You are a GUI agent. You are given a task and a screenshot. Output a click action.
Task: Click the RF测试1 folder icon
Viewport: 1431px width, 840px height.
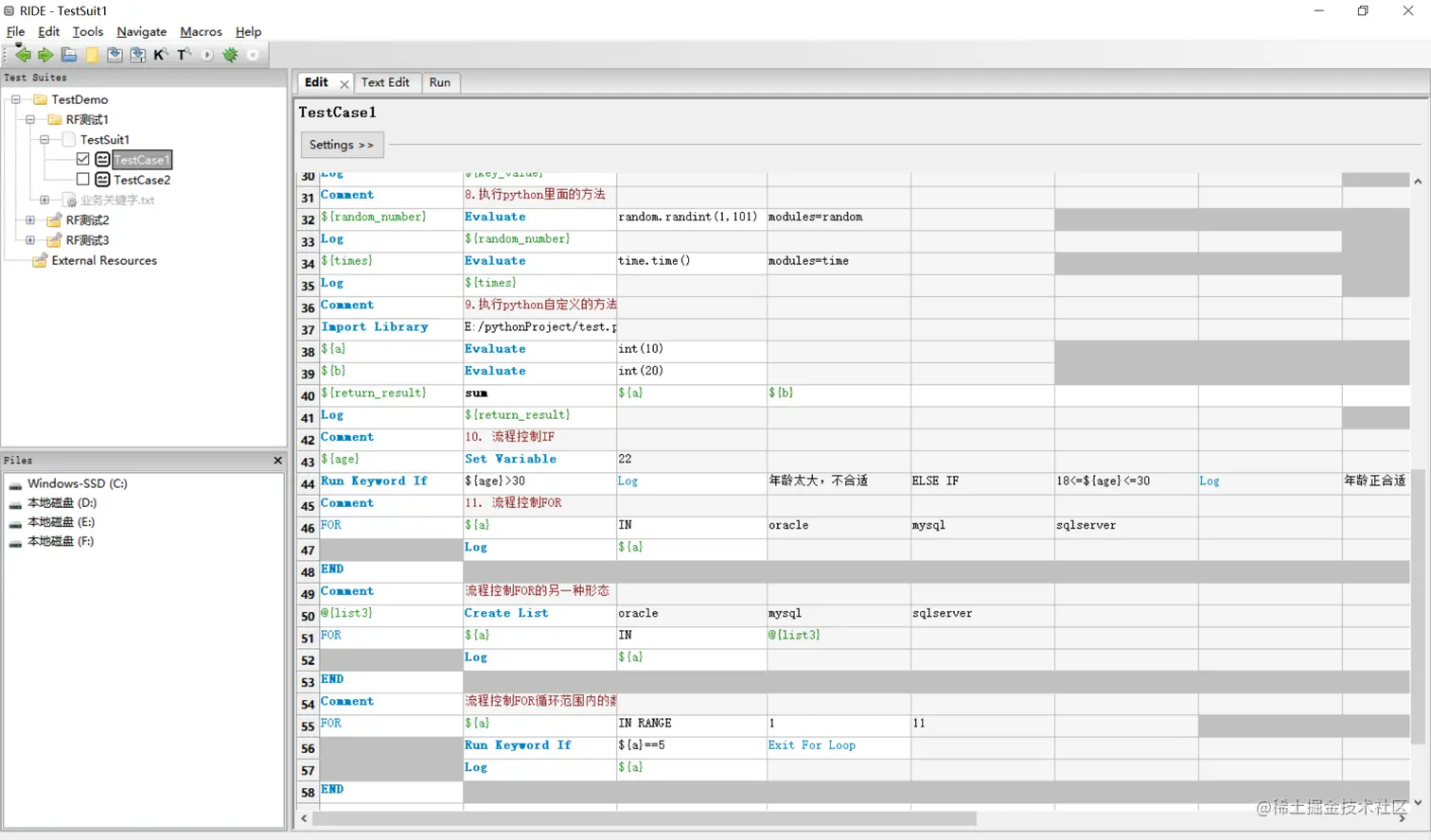click(x=55, y=119)
